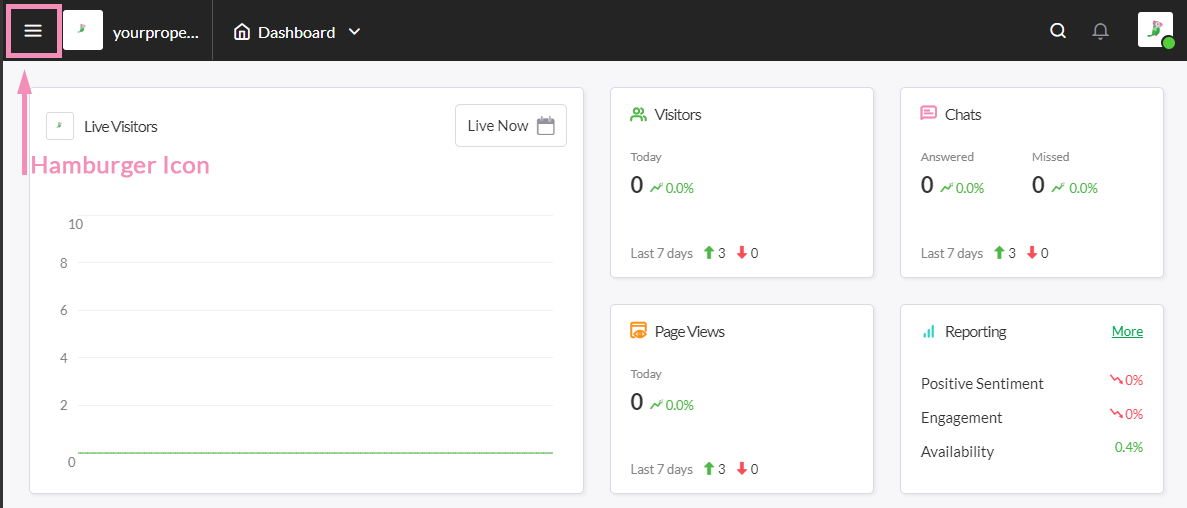Select the Availability row label
The image size is (1187, 508).
[957, 452]
